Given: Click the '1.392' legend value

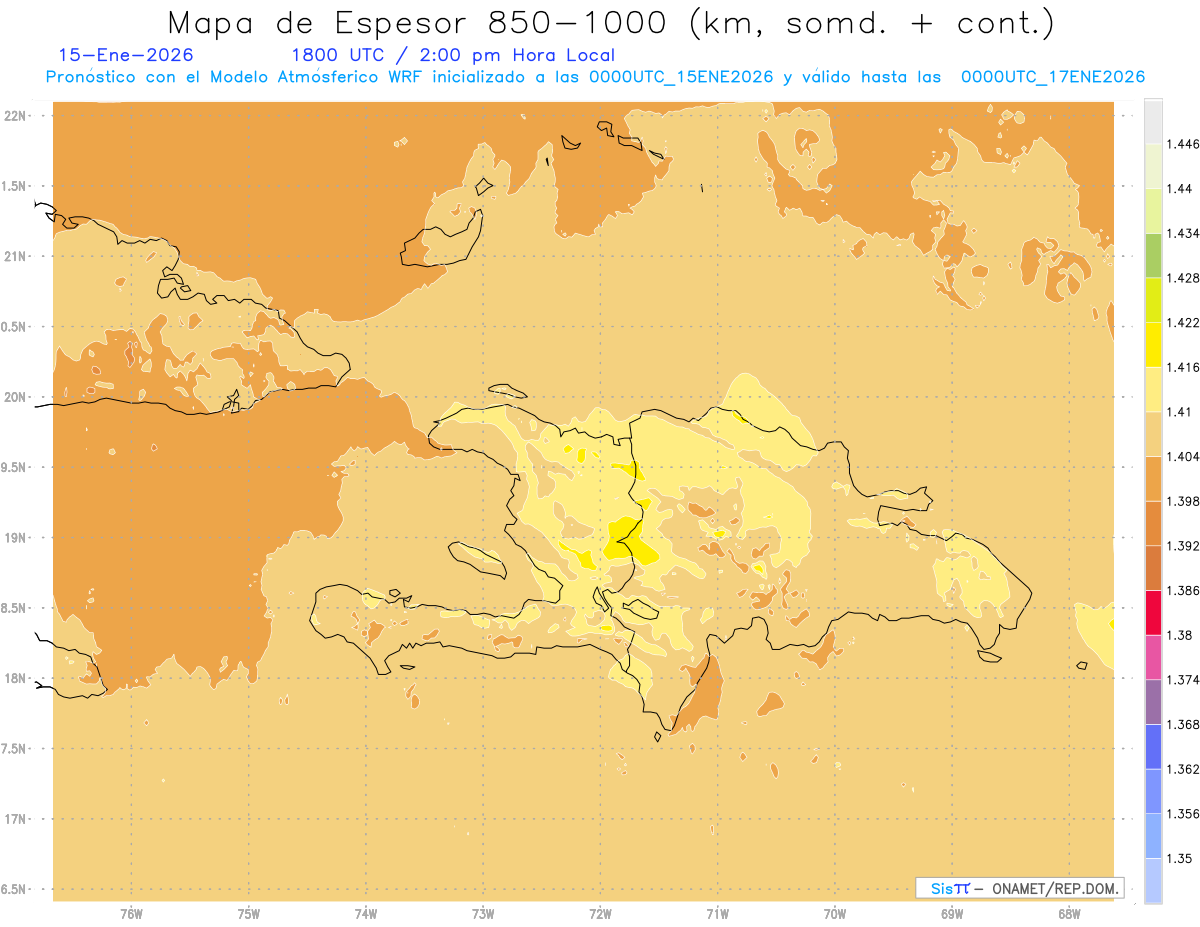Looking at the screenshot, I should pos(1183,546).
